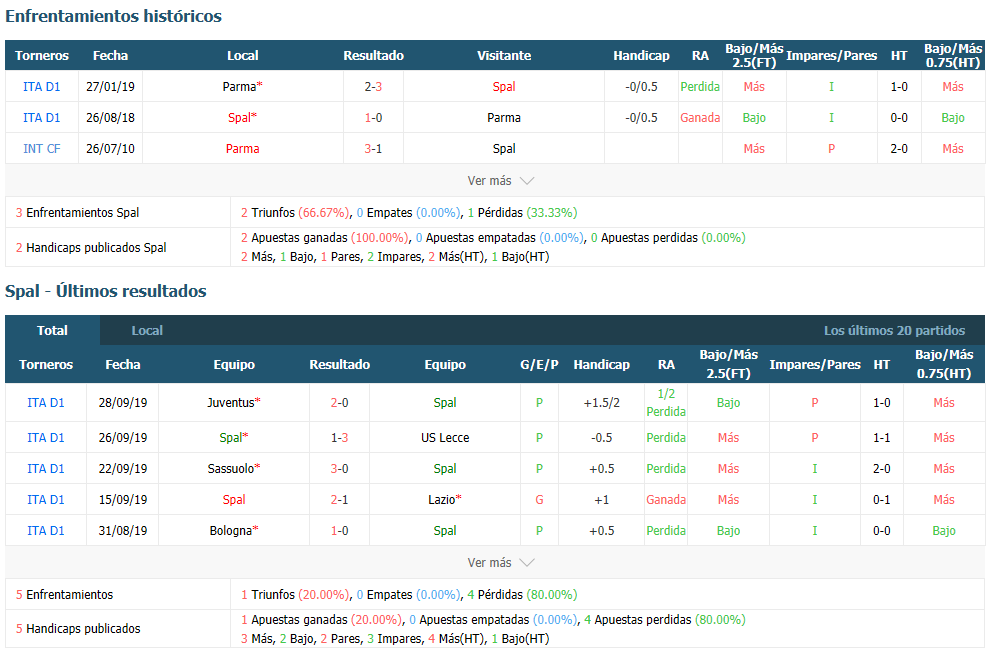
Task: Select Bologna team name
Action: 230,531
